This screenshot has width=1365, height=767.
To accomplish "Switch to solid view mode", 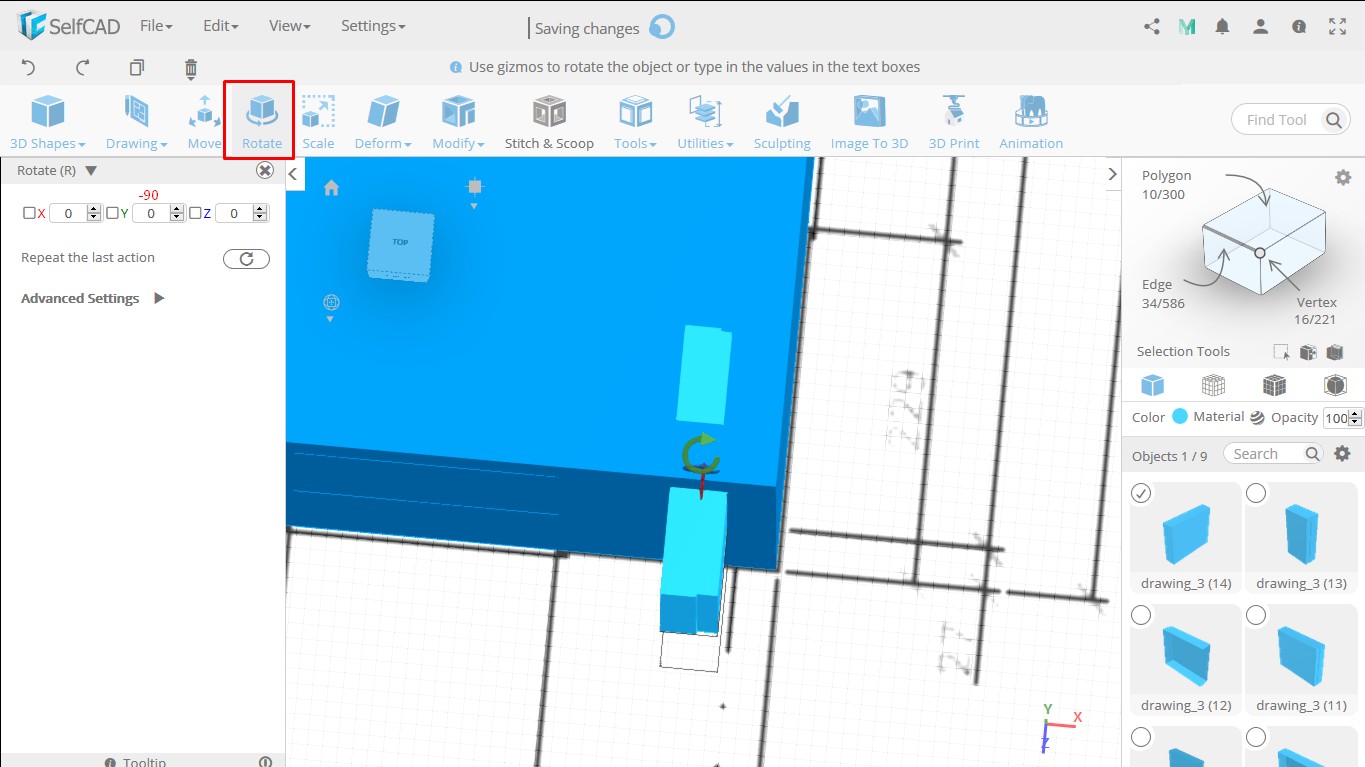I will click(x=1153, y=385).
